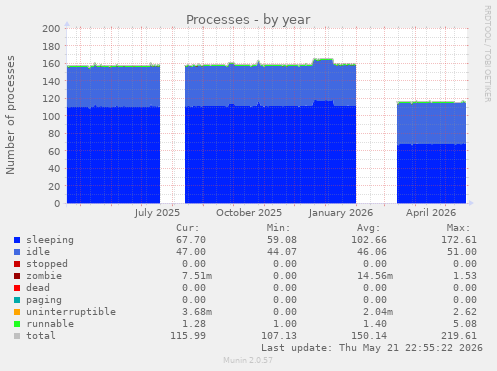This screenshot has height=371, width=497.
Task: Click the dead legend color swatch
Action: 17,288
